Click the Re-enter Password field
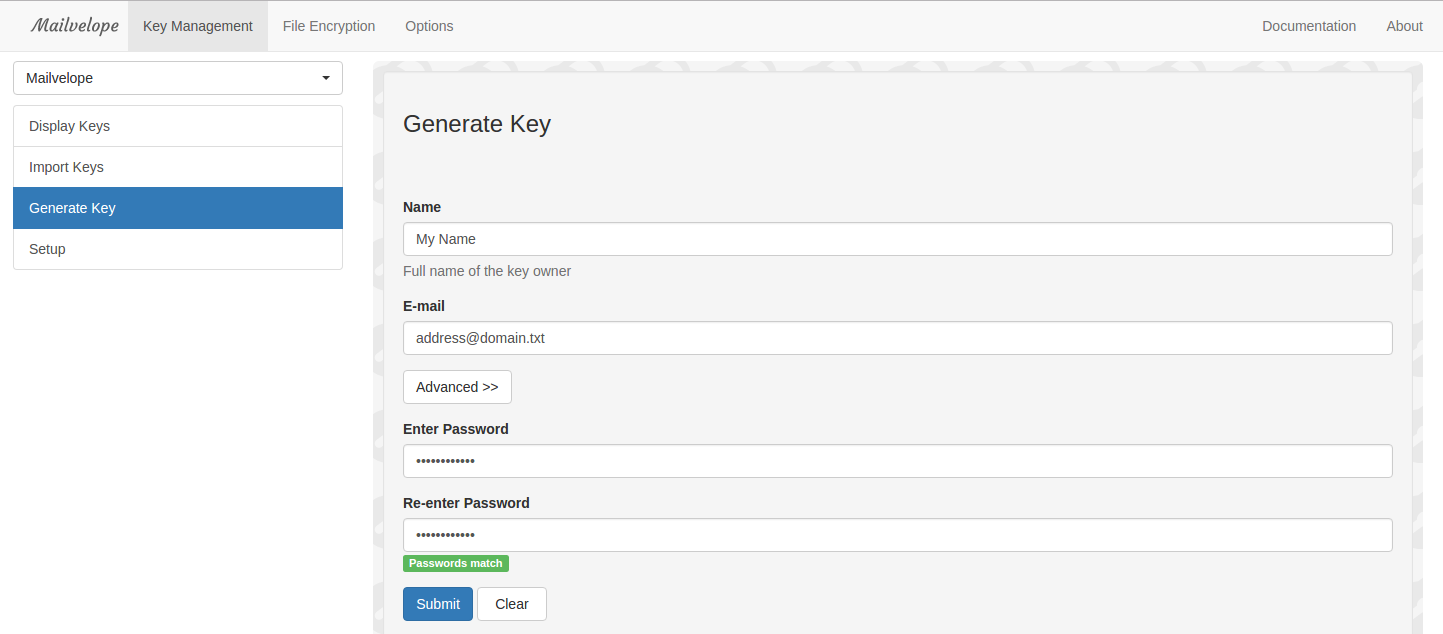This screenshot has width=1443, height=634. click(x=897, y=535)
